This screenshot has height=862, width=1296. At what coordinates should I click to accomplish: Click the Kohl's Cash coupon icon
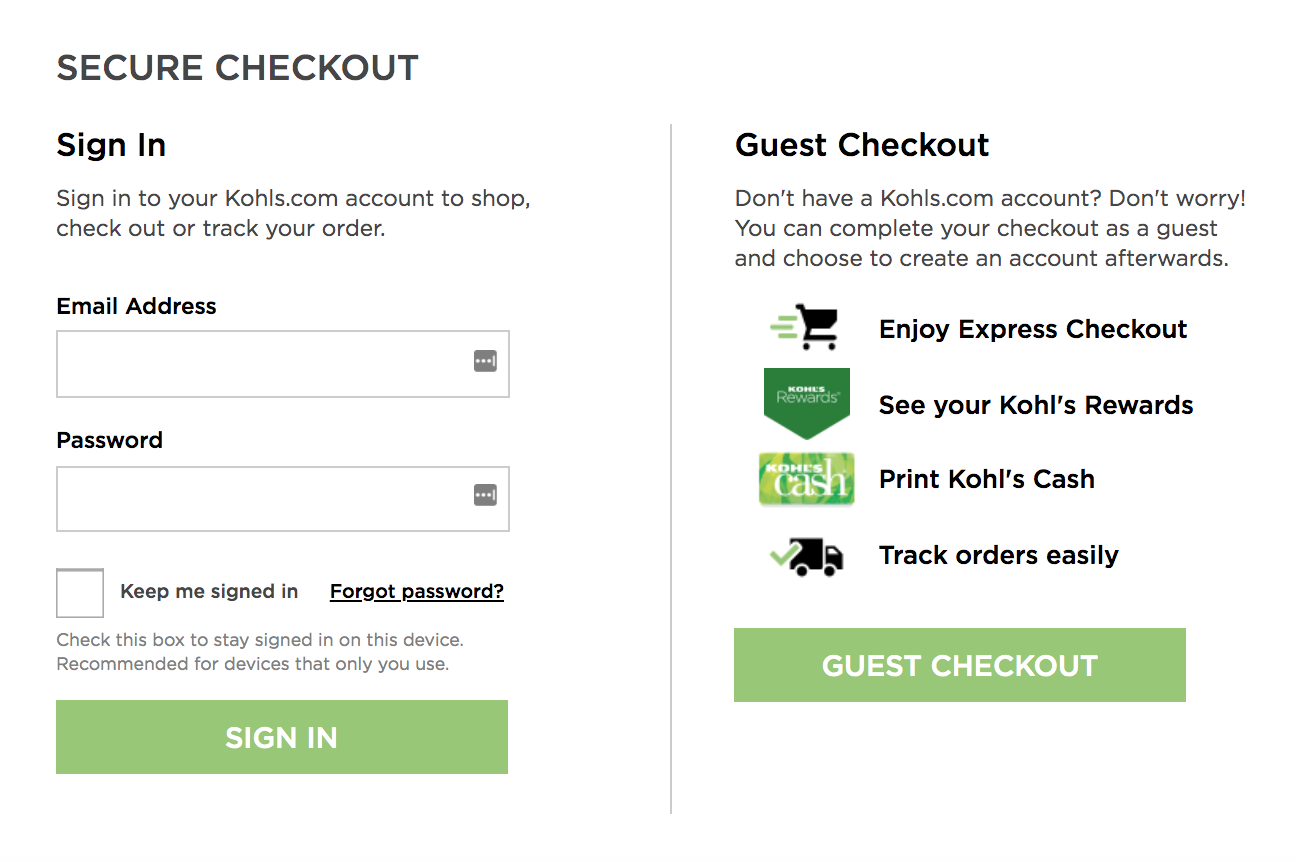[x=806, y=479]
